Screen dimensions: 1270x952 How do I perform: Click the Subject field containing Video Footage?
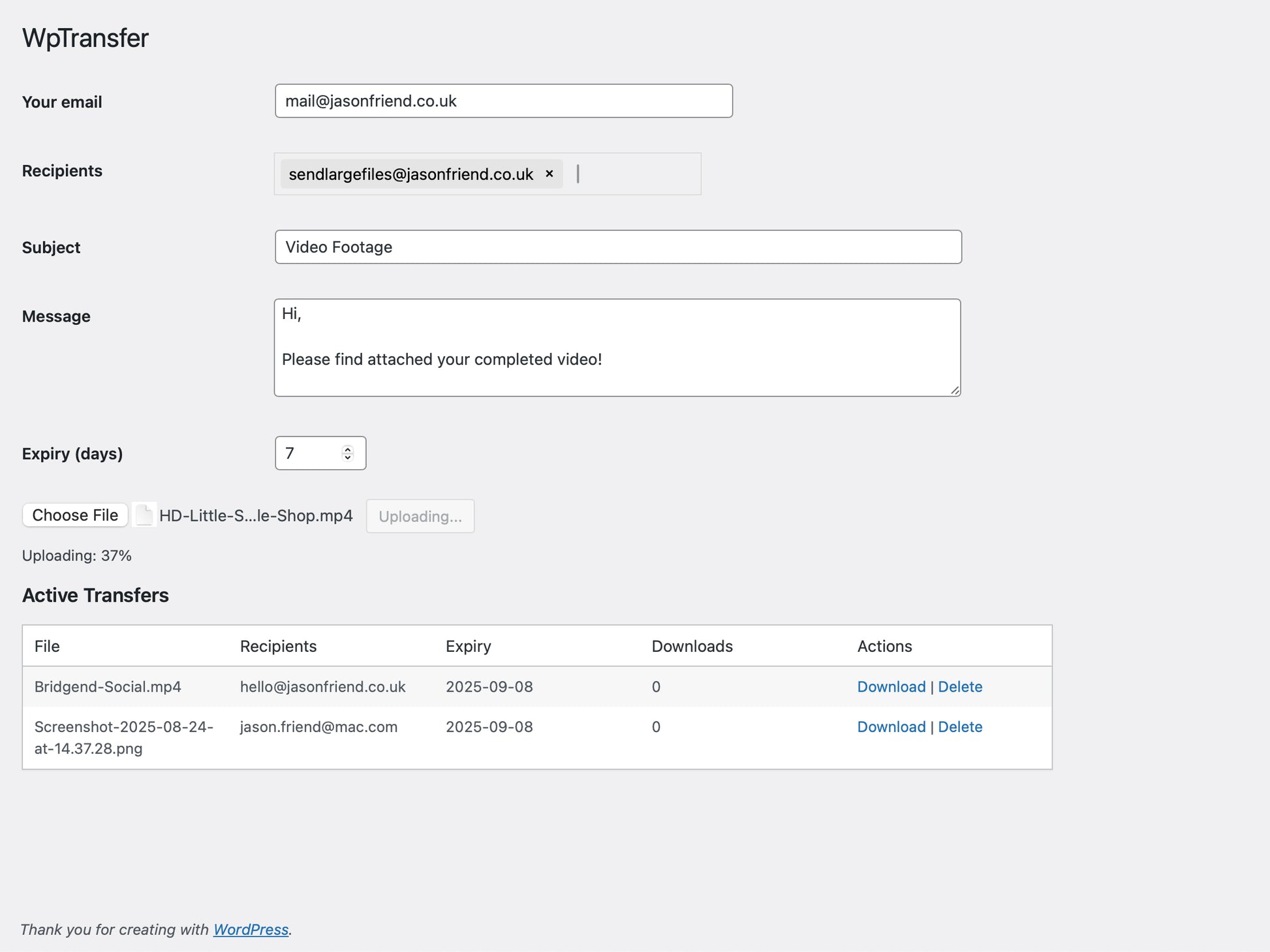[617, 247]
